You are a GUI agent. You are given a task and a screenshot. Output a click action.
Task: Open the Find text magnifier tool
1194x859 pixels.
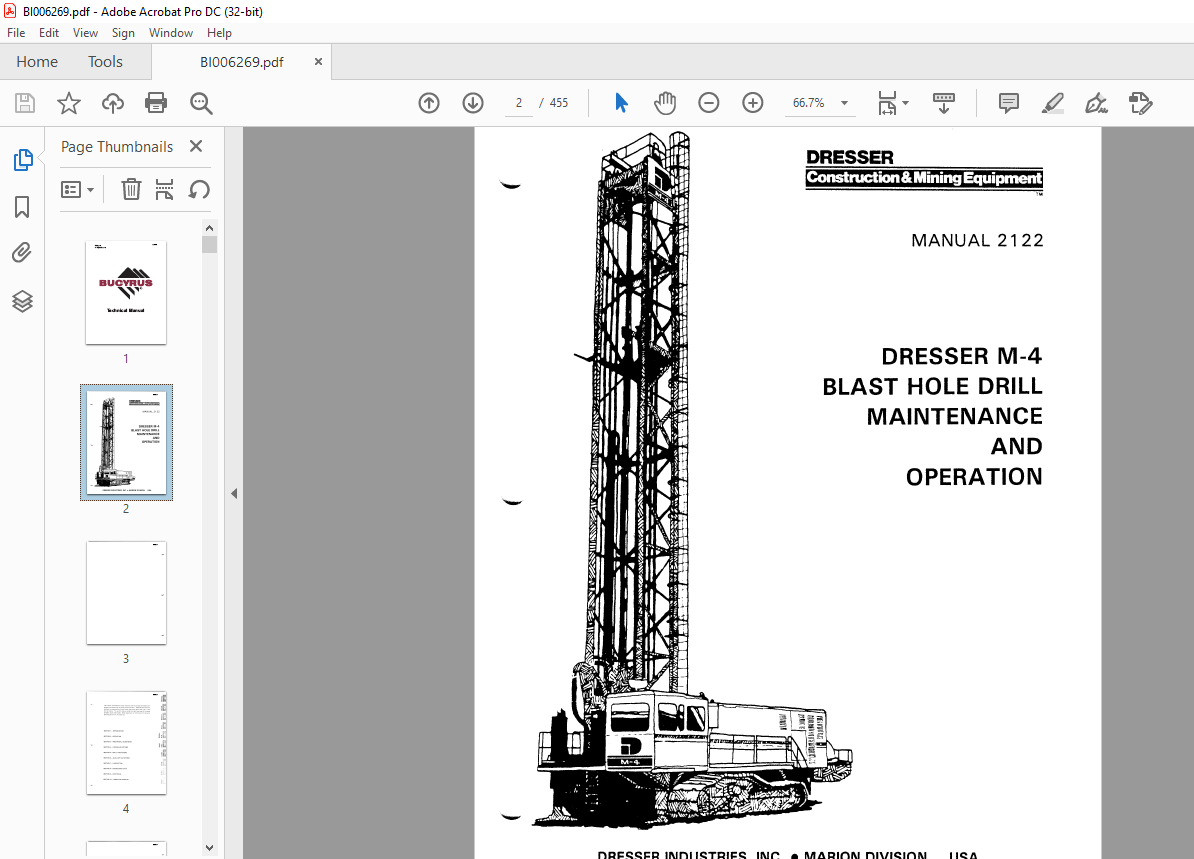pyautogui.click(x=201, y=103)
